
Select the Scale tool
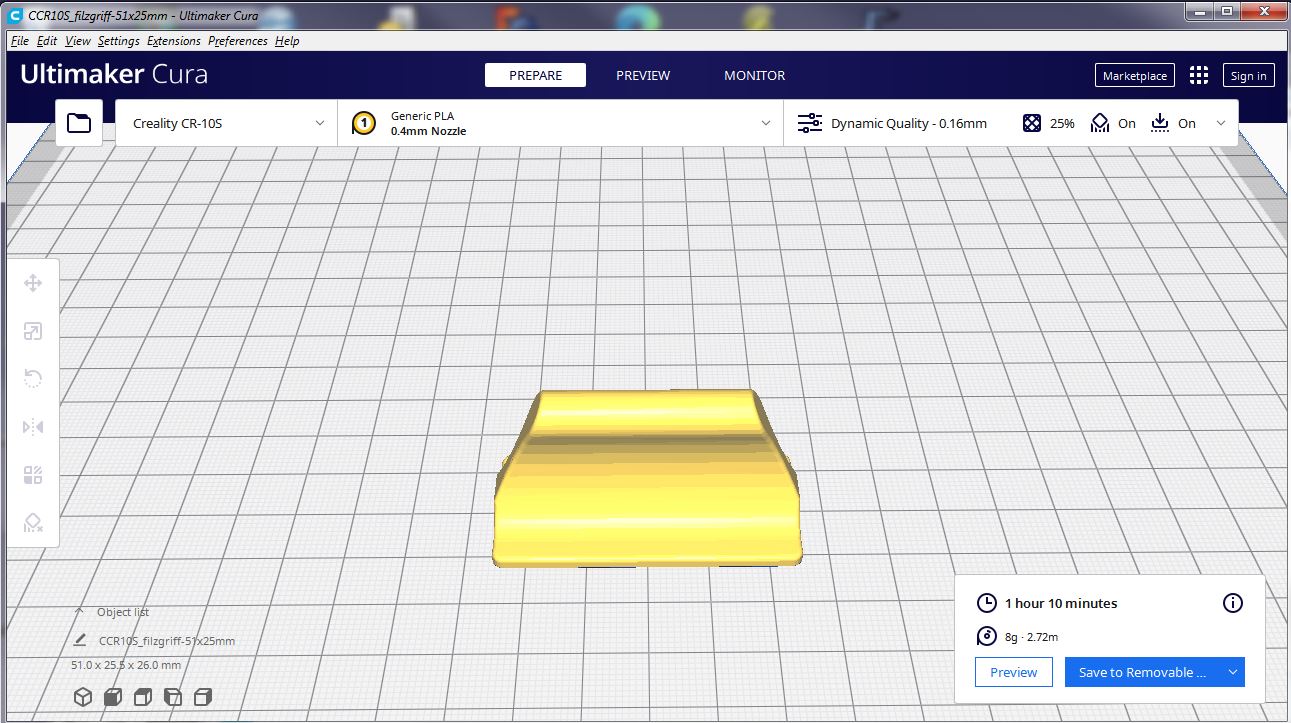[x=33, y=331]
